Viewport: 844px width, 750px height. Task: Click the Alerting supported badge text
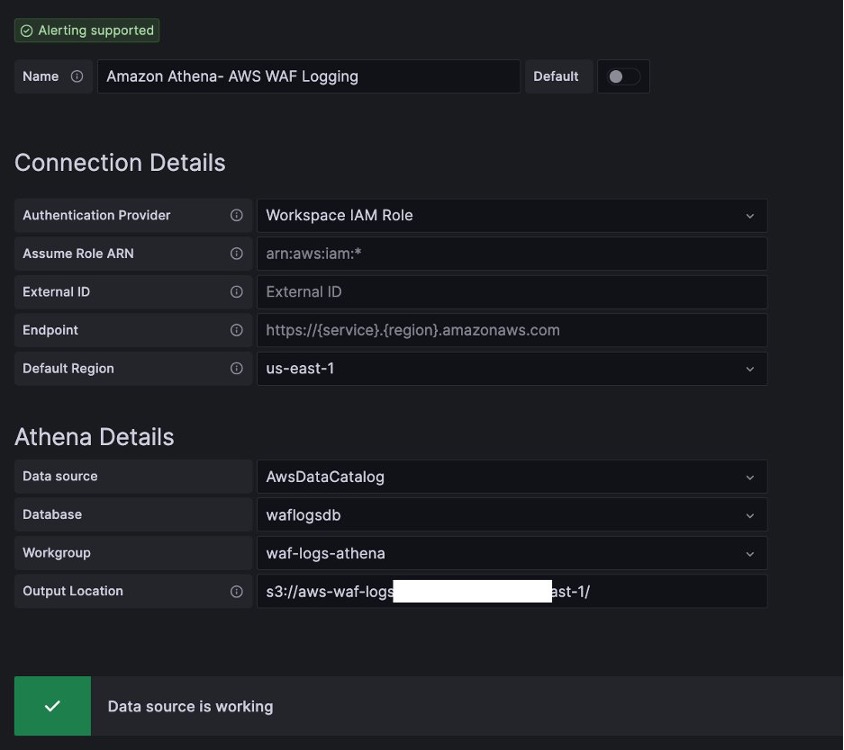coord(96,31)
